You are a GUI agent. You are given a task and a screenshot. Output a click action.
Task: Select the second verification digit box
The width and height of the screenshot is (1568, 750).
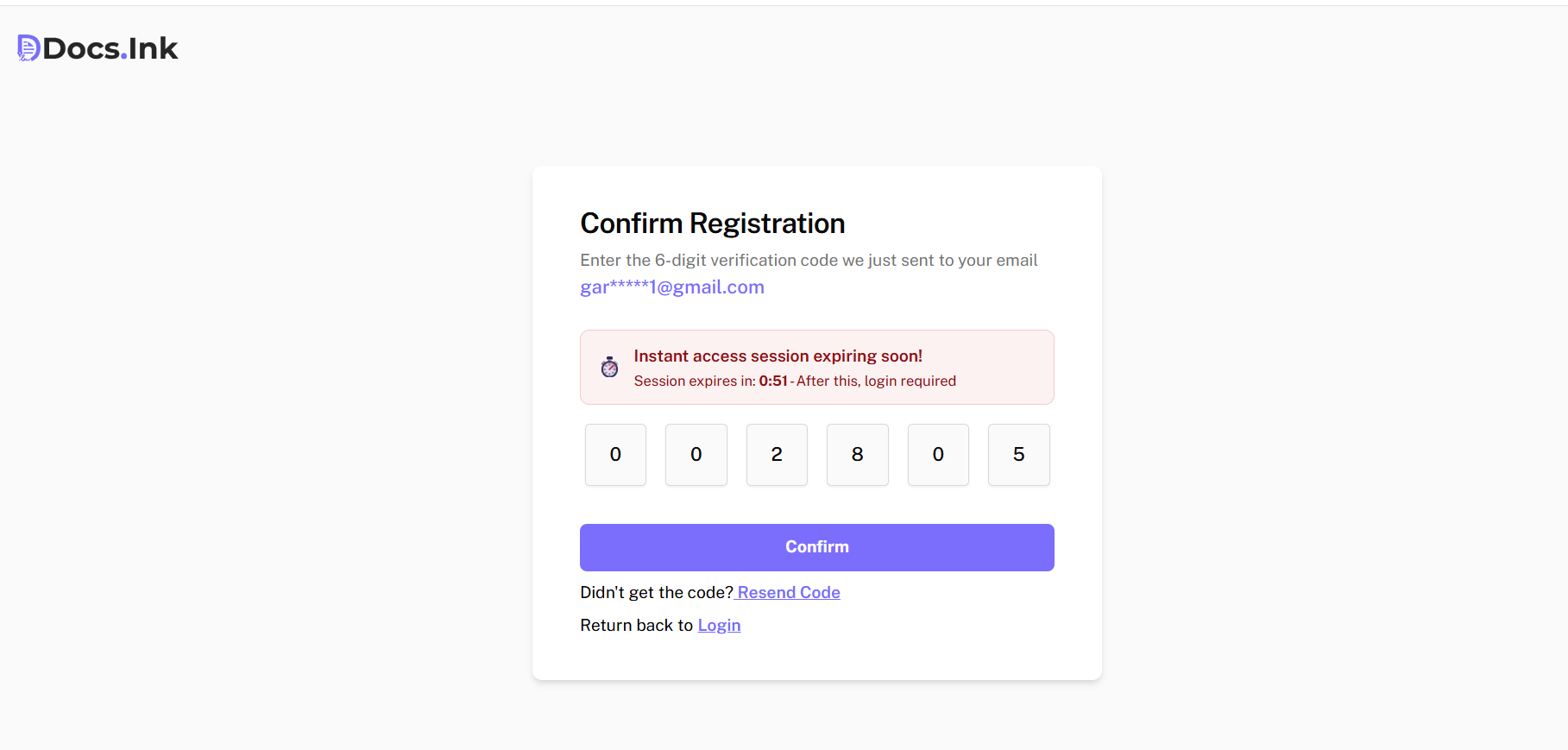click(x=696, y=455)
